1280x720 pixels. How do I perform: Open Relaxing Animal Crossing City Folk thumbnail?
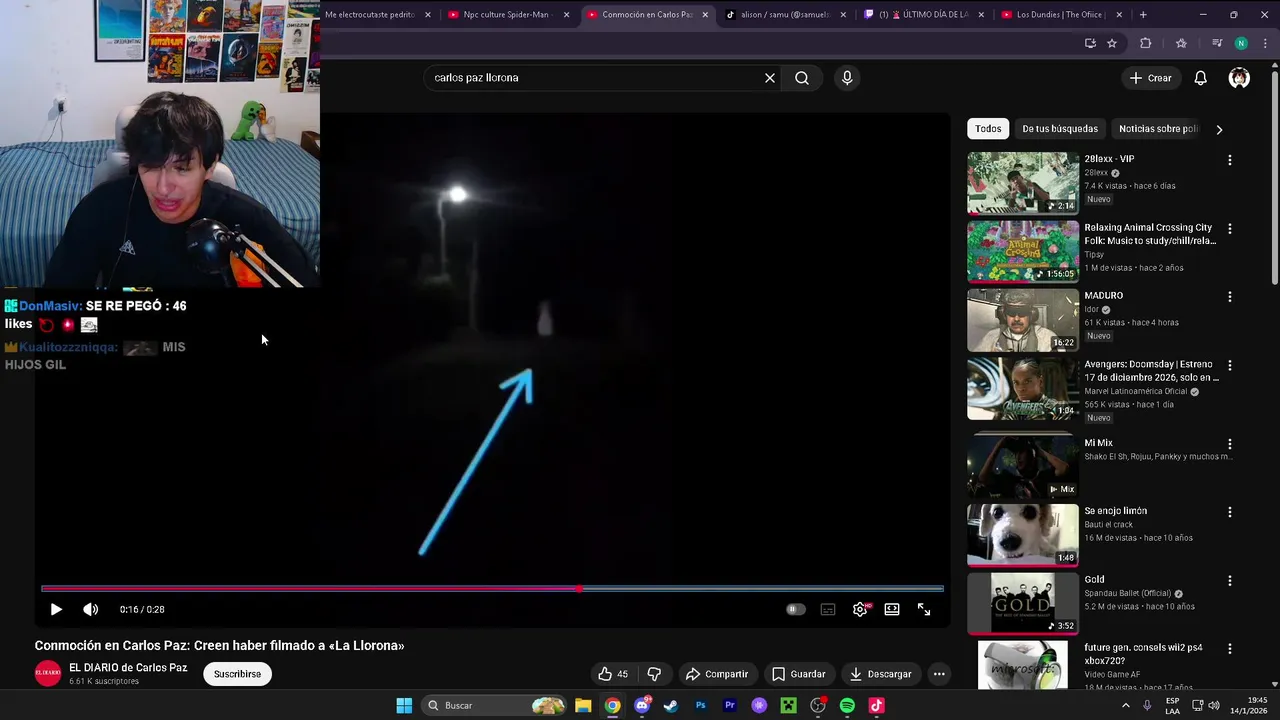[x=1023, y=252]
